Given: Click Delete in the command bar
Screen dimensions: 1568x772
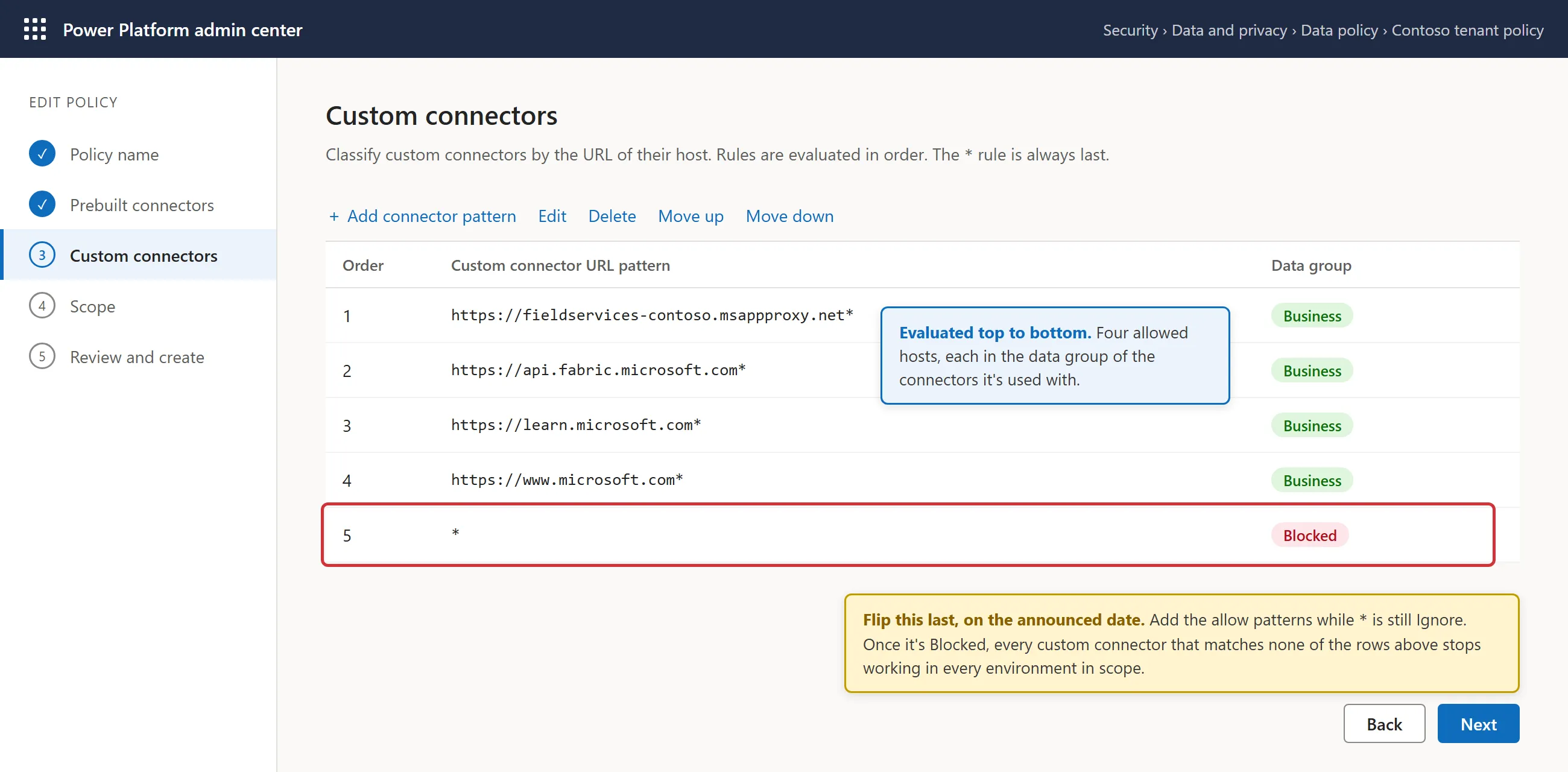Looking at the screenshot, I should [x=612, y=216].
